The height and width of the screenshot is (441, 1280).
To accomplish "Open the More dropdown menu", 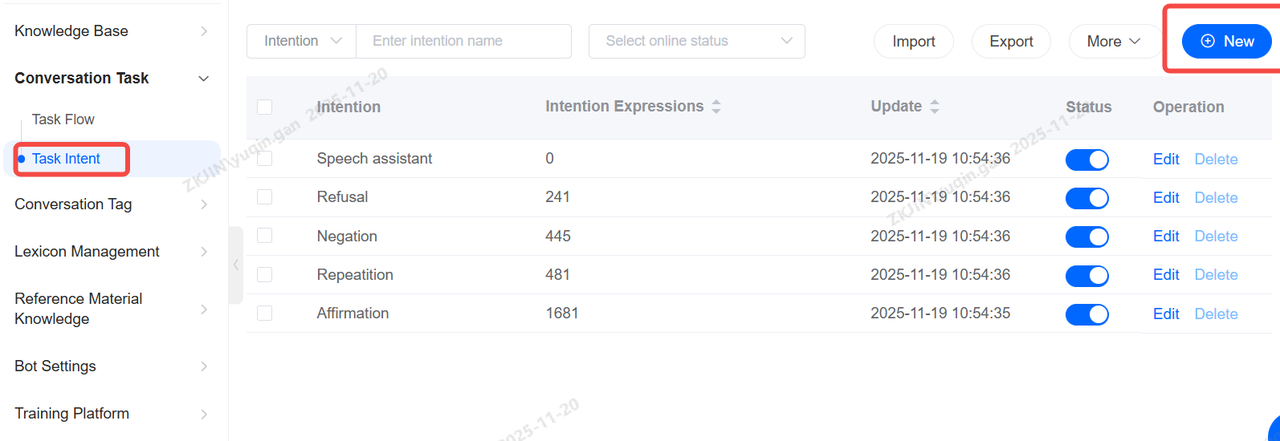I will click(1114, 41).
